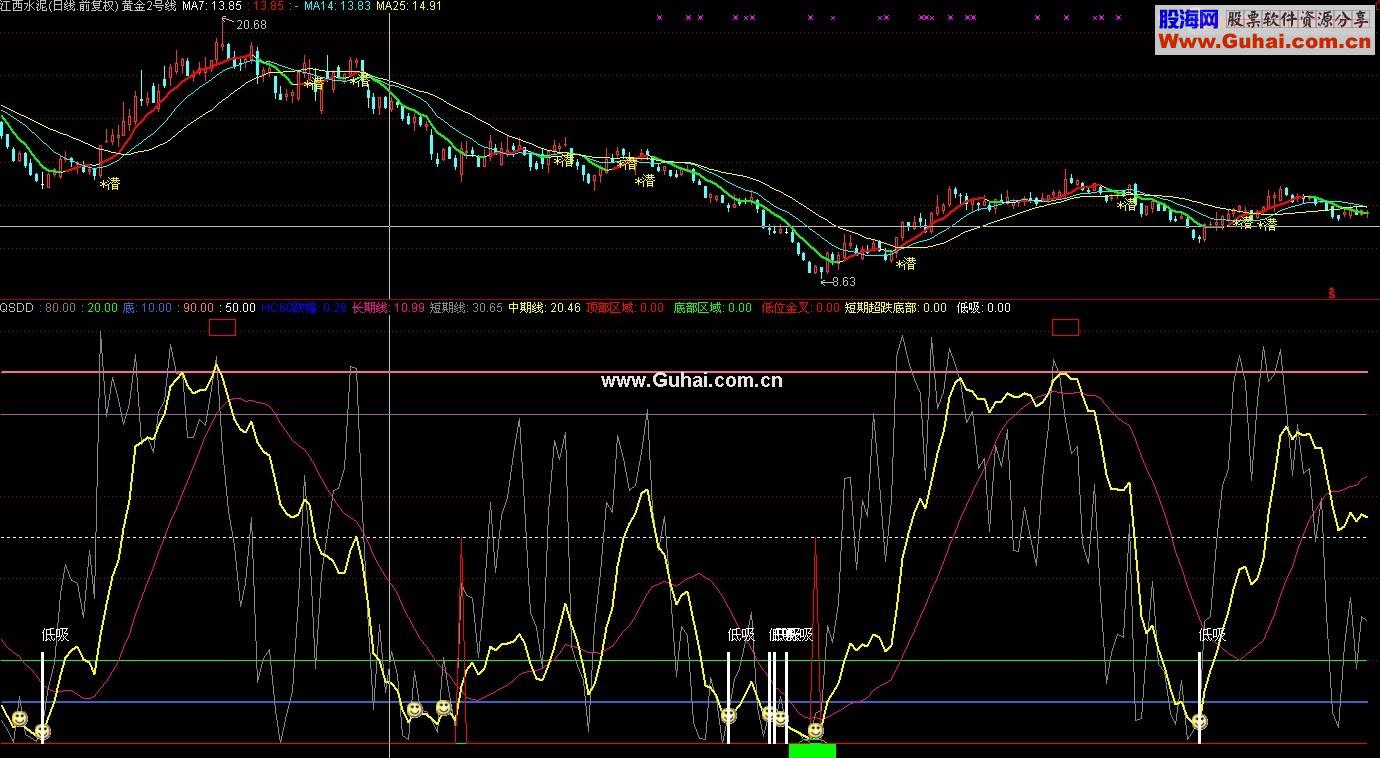
Task: Click the 低吸 signal at far right
Action: click(1212, 634)
